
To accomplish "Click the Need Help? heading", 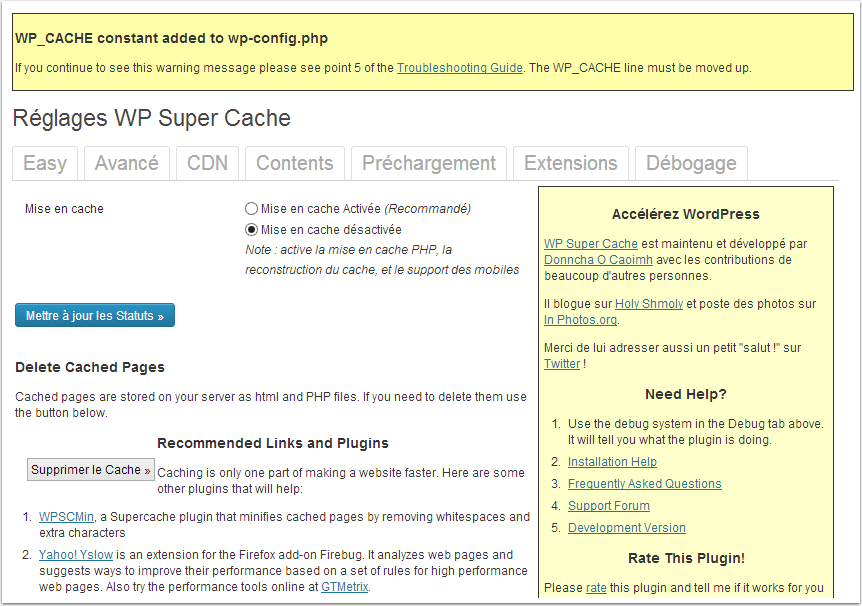I will click(686, 394).
